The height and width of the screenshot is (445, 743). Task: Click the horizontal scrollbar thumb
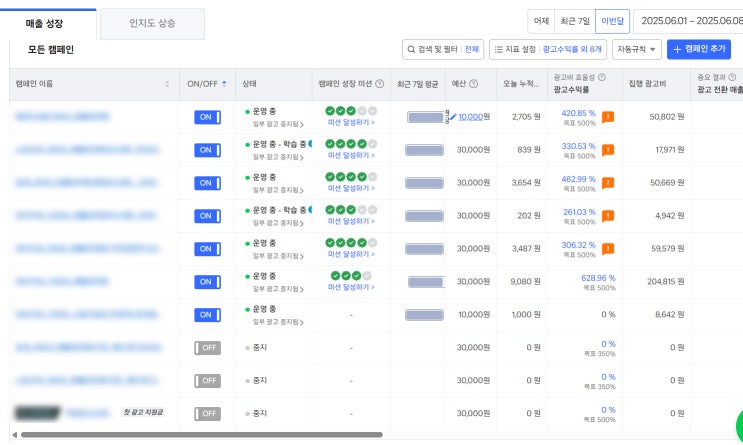pos(201,435)
